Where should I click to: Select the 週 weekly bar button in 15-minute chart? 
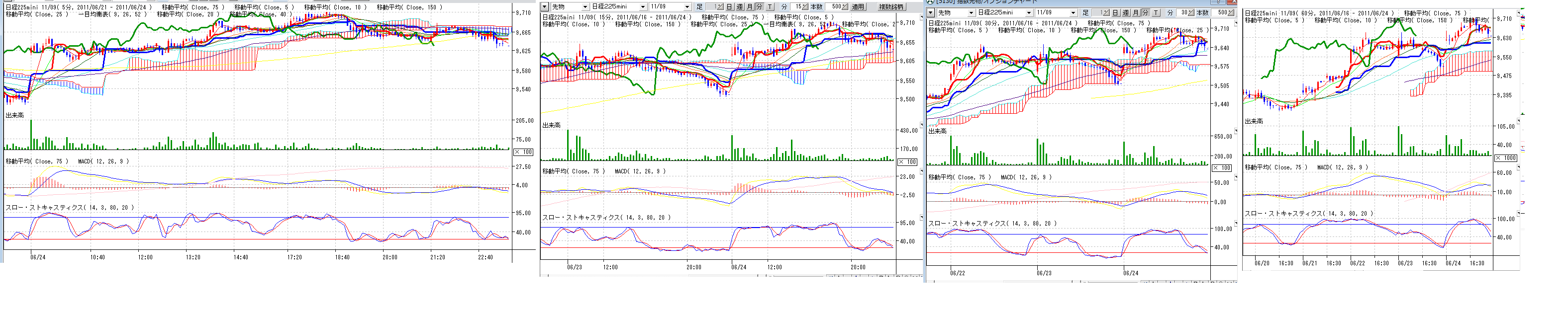740,6
